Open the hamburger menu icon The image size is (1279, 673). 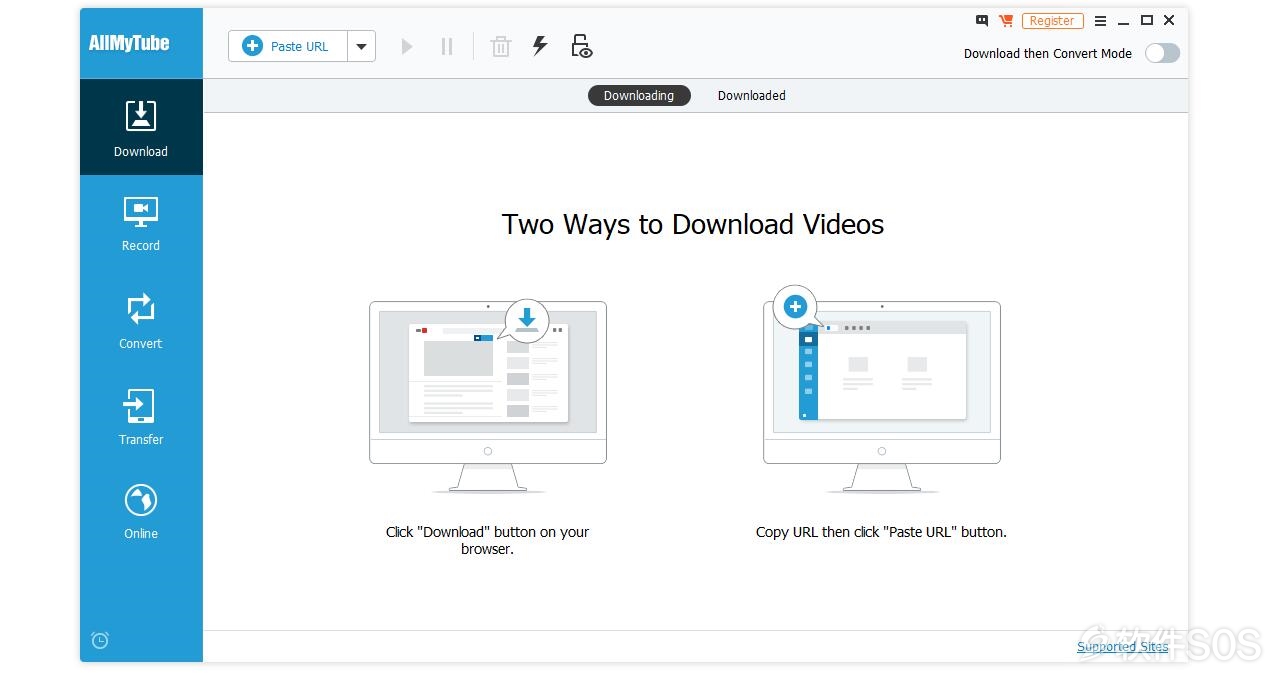point(1100,20)
